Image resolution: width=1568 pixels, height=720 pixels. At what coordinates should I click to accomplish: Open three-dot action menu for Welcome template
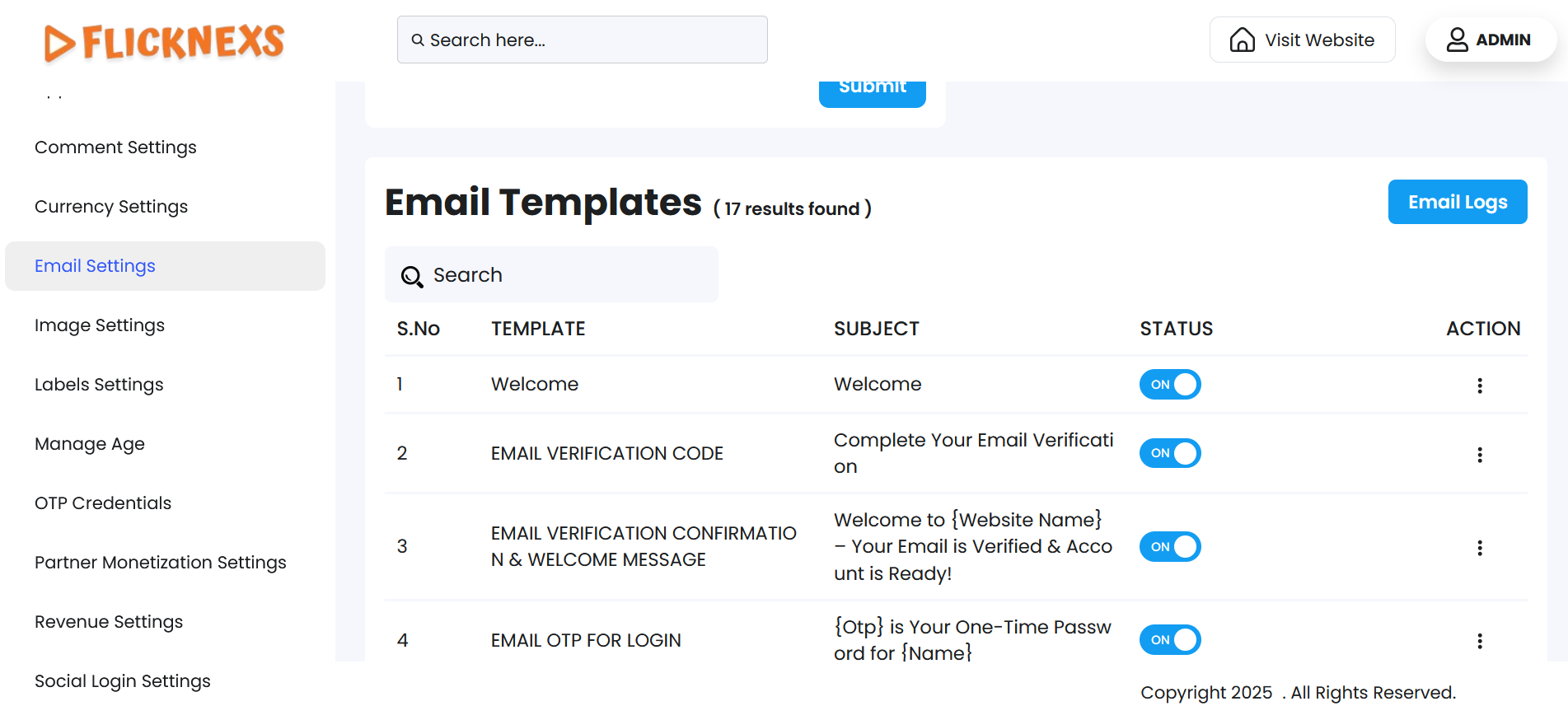pyautogui.click(x=1479, y=386)
